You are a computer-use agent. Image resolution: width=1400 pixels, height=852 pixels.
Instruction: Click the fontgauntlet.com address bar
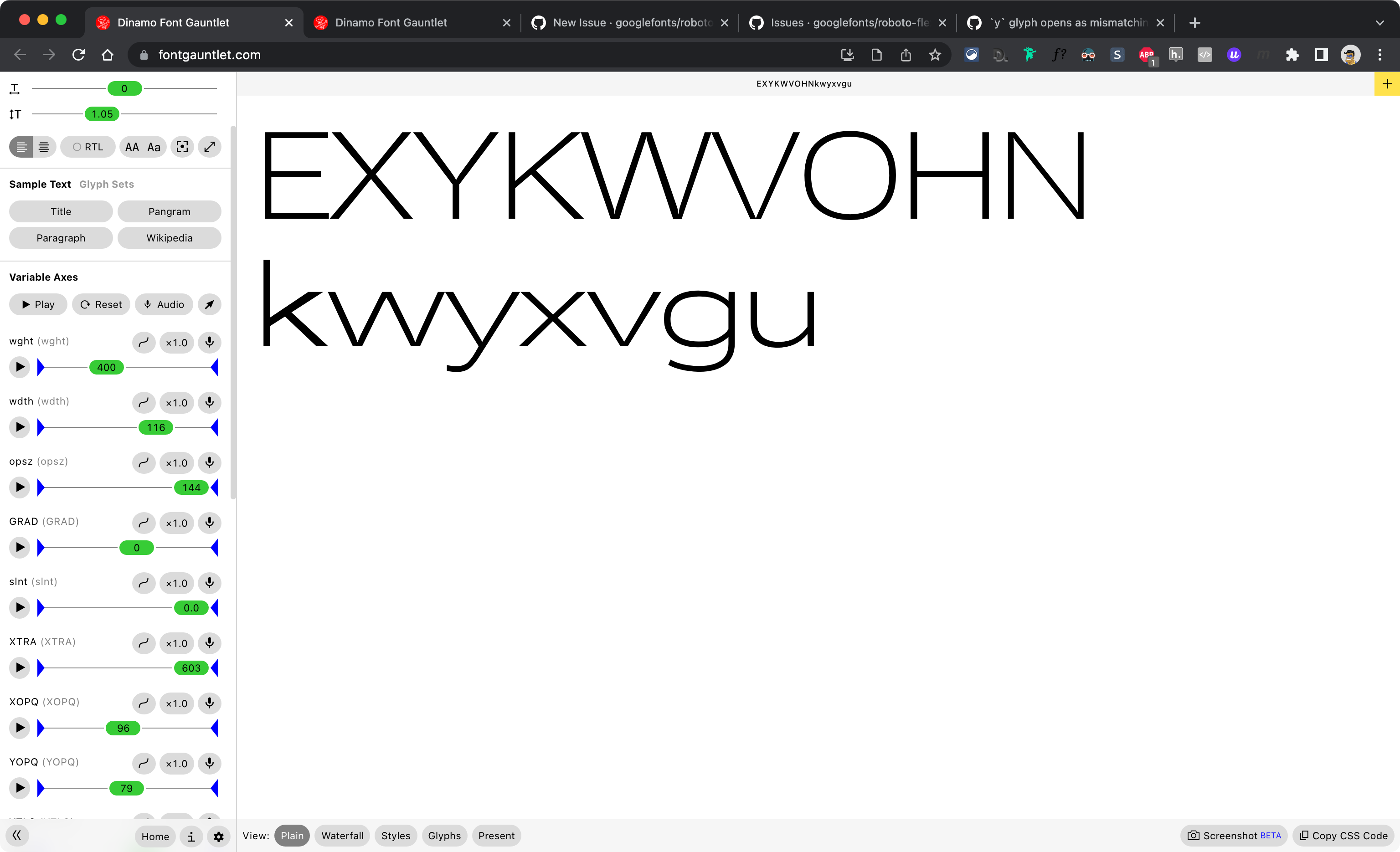pos(209,55)
